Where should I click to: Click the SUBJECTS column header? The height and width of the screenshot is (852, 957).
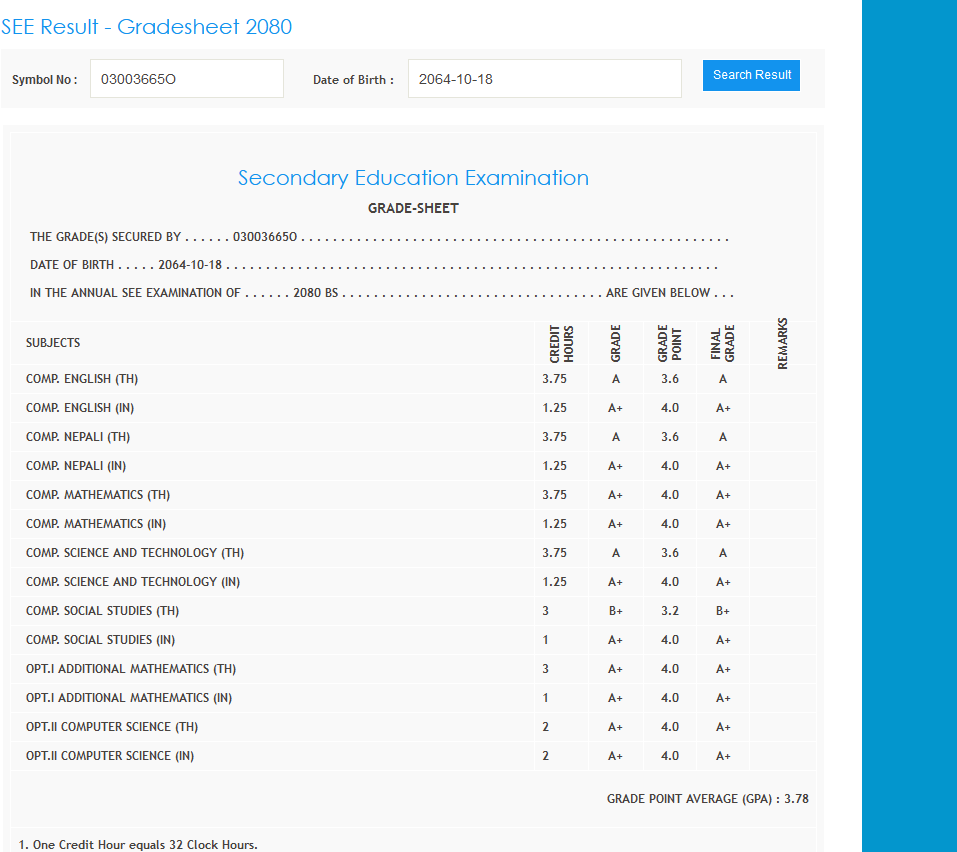pyautogui.click(x=53, y=343)
